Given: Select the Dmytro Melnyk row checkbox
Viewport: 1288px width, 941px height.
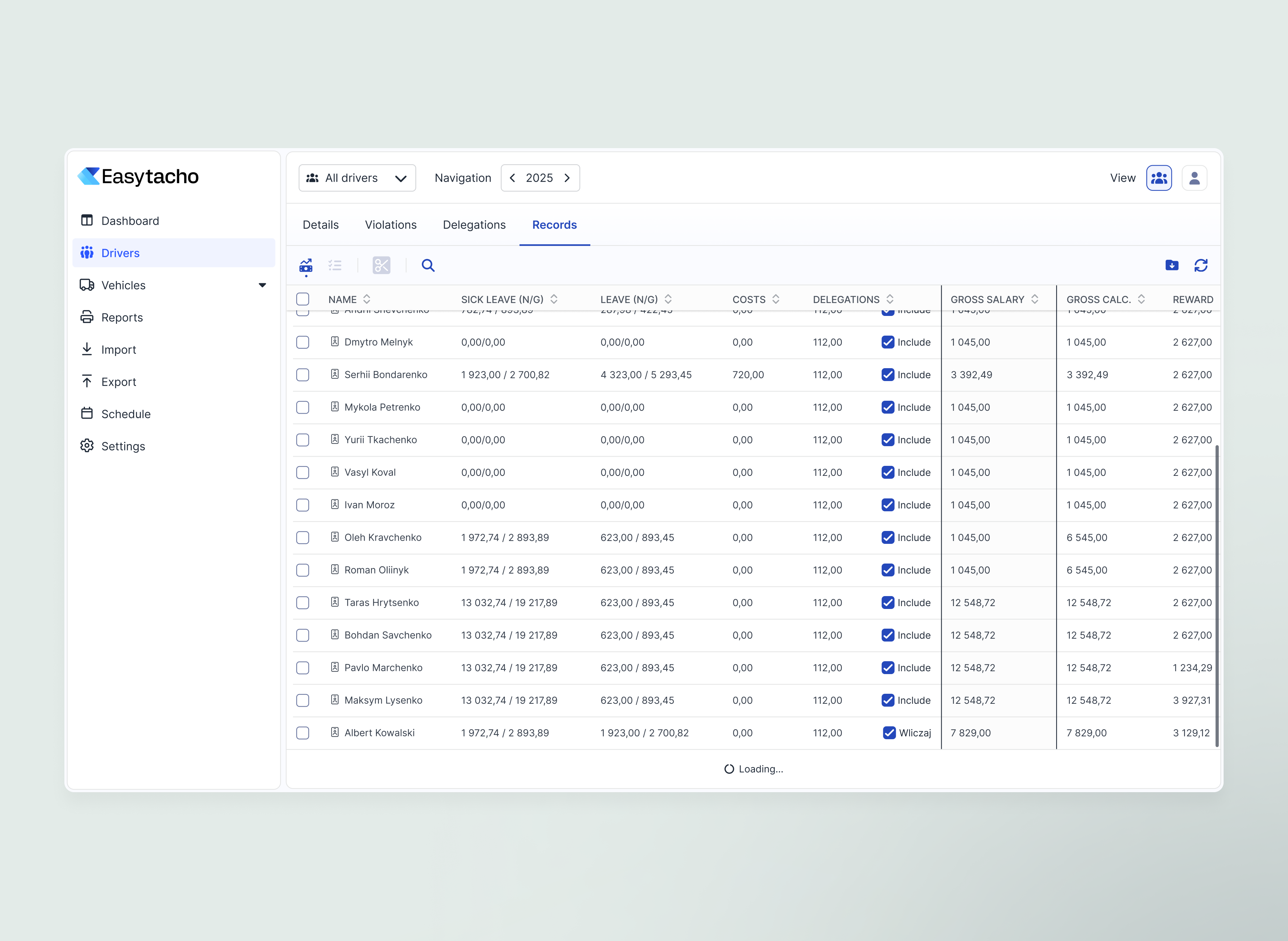Looking at the screenshot, I should coord(303,342).
